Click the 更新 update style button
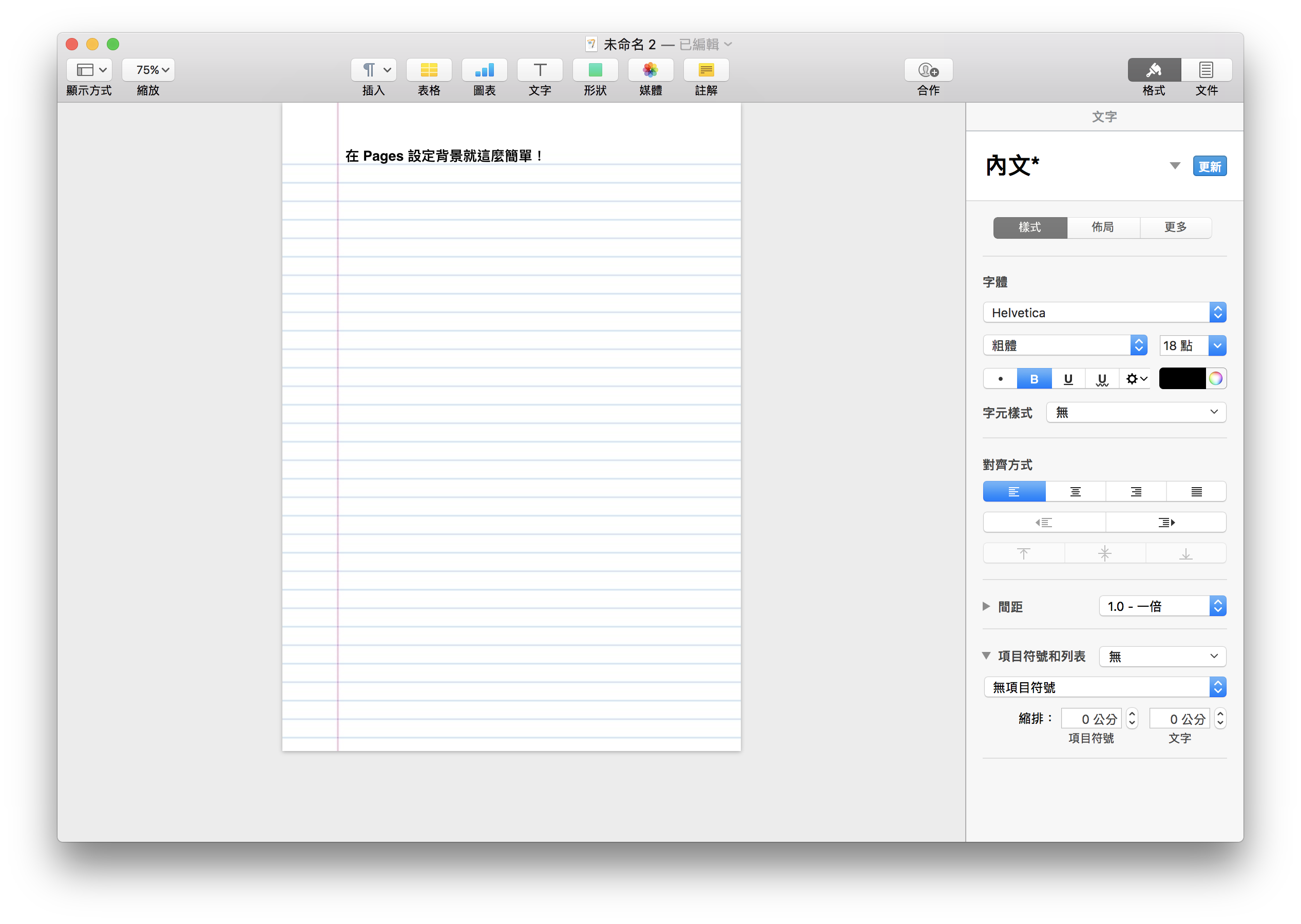1301x924 pixels. (1210, 166)
